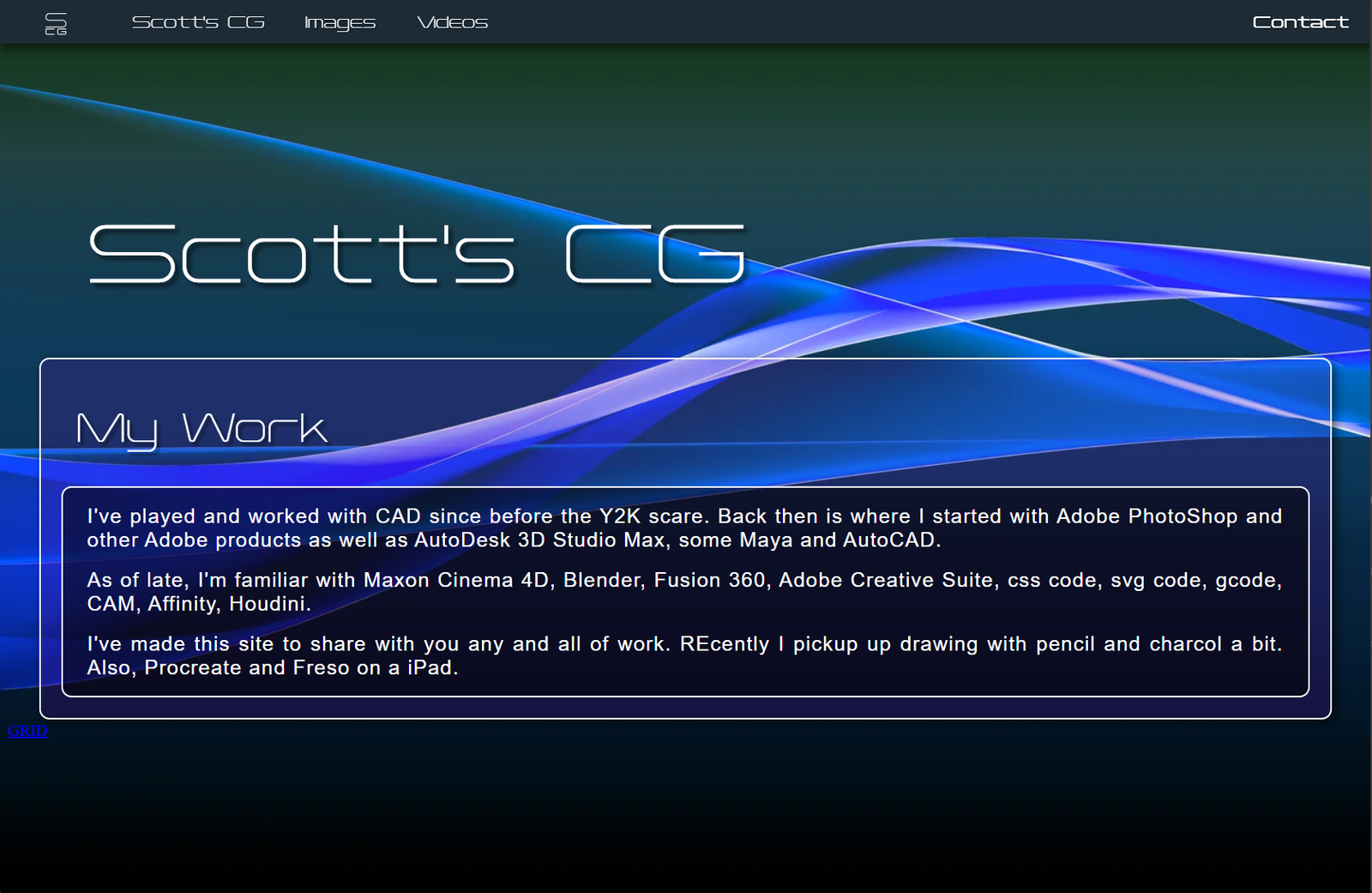This screenshot has height=893, width=1372.
Task: Click paragraph starting "I've played and worked with CAD"
Action: click(x=684, y=528)
